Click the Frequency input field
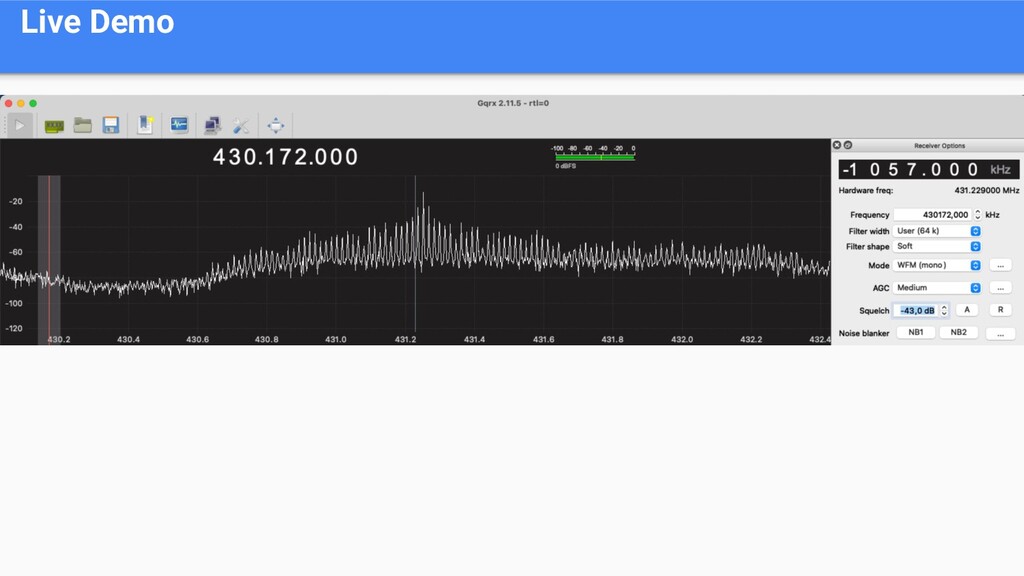Screen dimensions: 1024x576 (x=932, y=214)
